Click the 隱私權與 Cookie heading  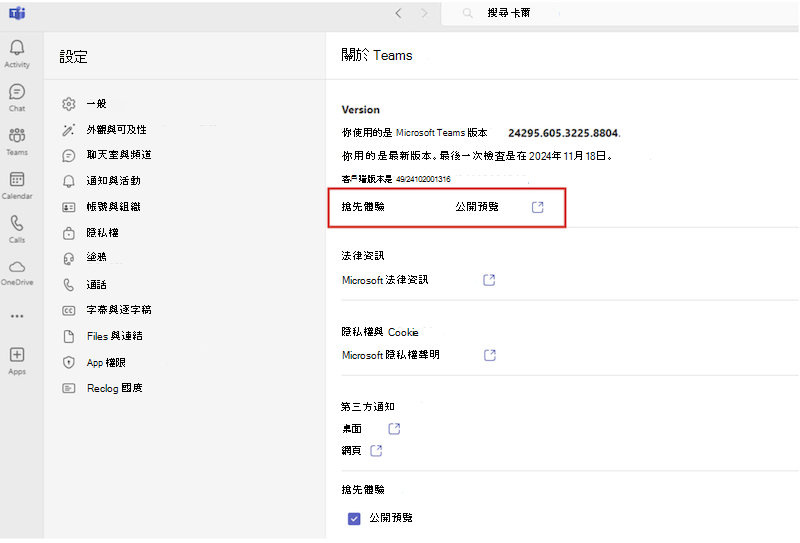380,332
